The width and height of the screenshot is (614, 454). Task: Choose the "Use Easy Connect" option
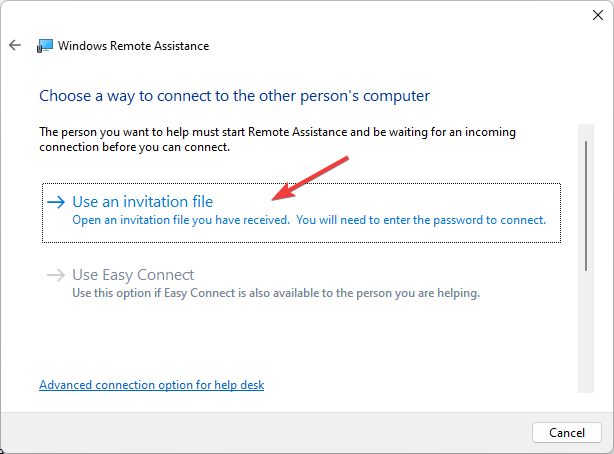[x=133, y=274]
